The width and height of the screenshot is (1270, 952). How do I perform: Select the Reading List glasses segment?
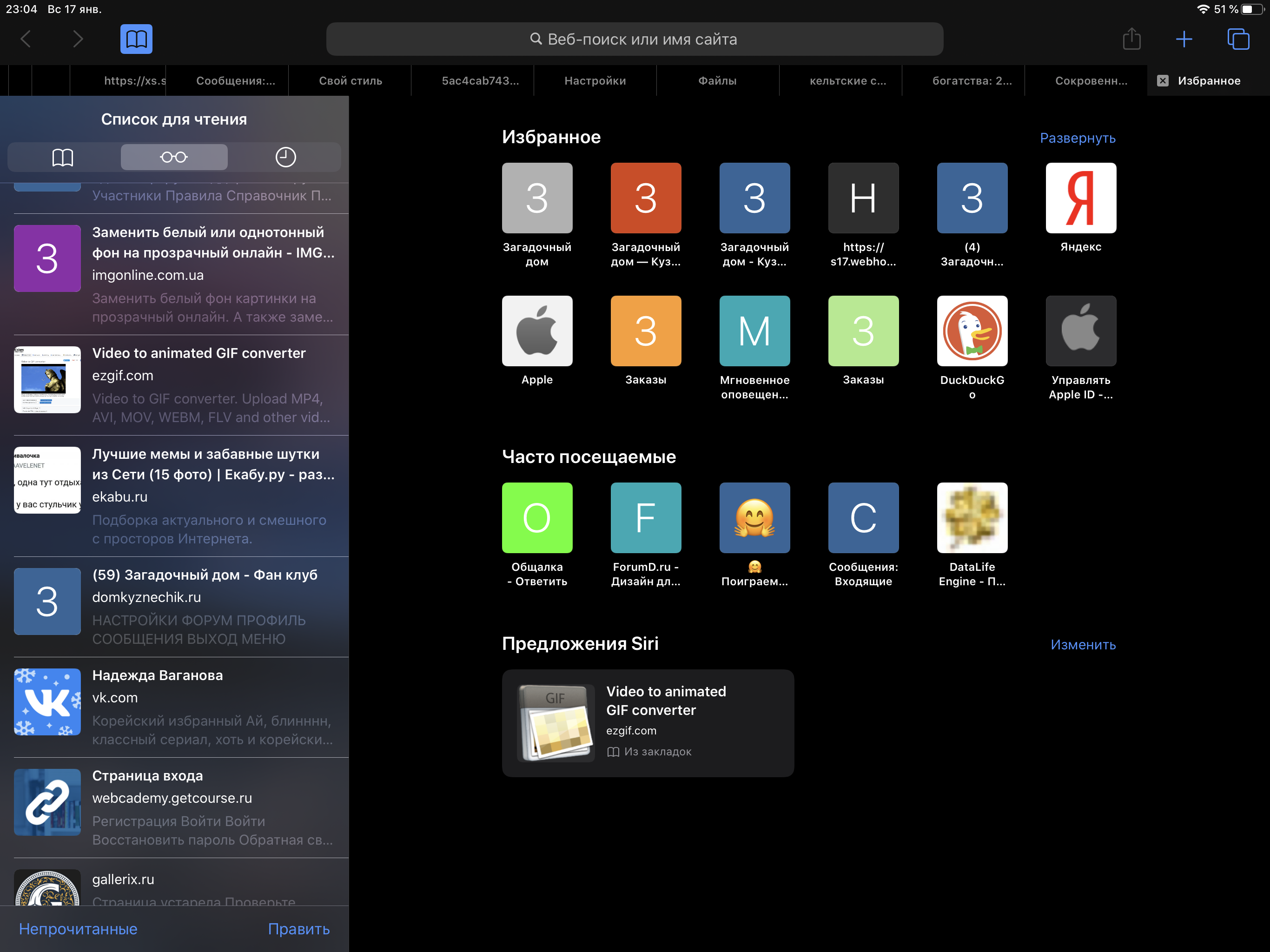point(174,157)
